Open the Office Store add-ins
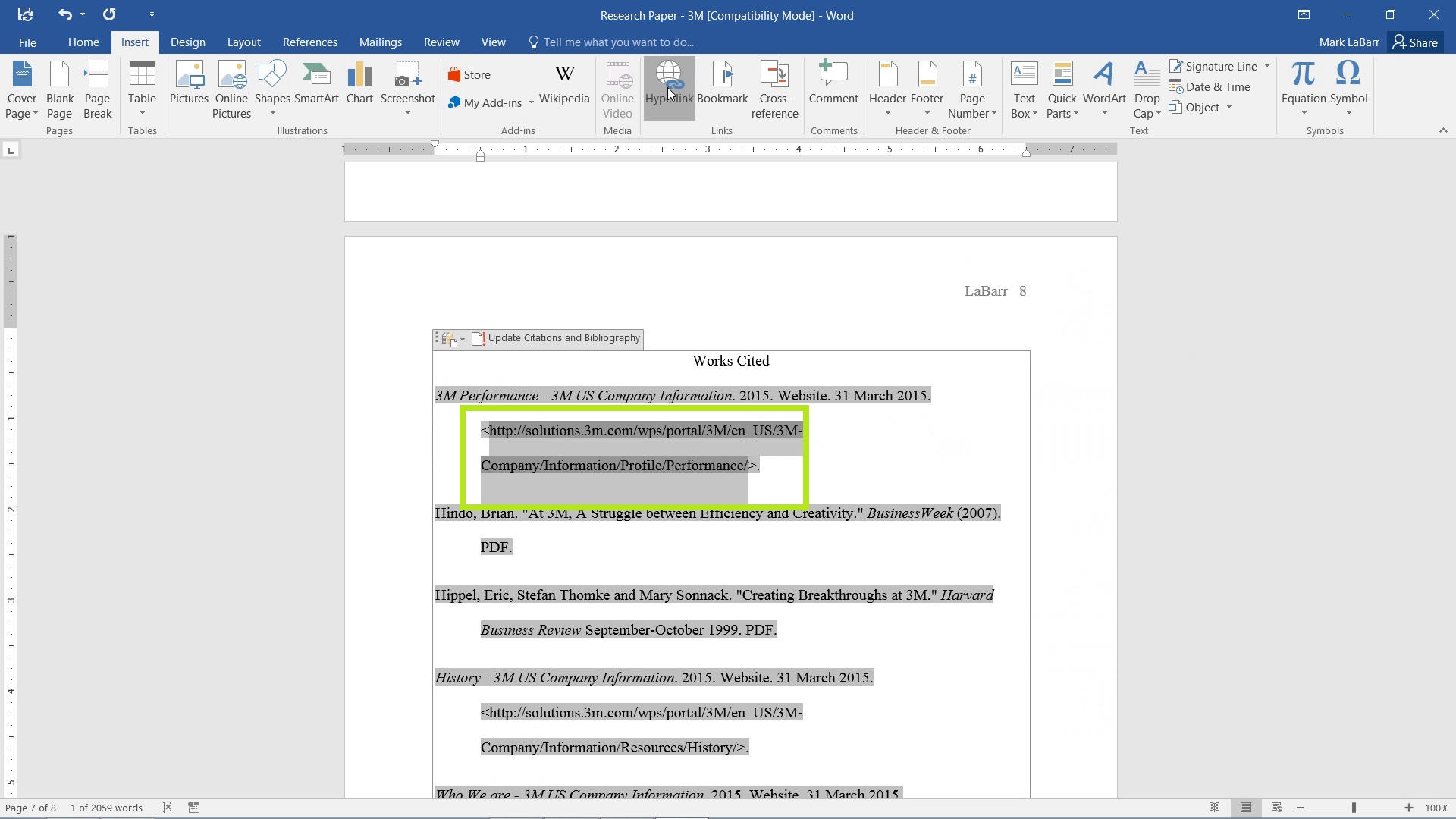Screen dimensions: 1456x819 point(469,74)
